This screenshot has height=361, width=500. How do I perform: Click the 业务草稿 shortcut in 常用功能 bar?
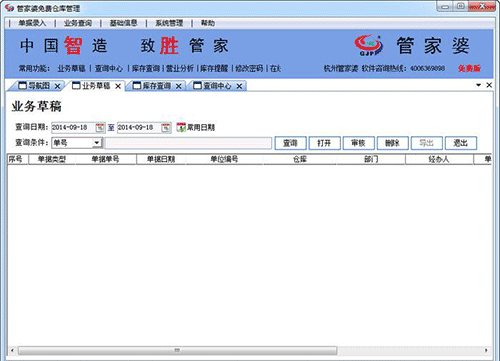(71, 68)
